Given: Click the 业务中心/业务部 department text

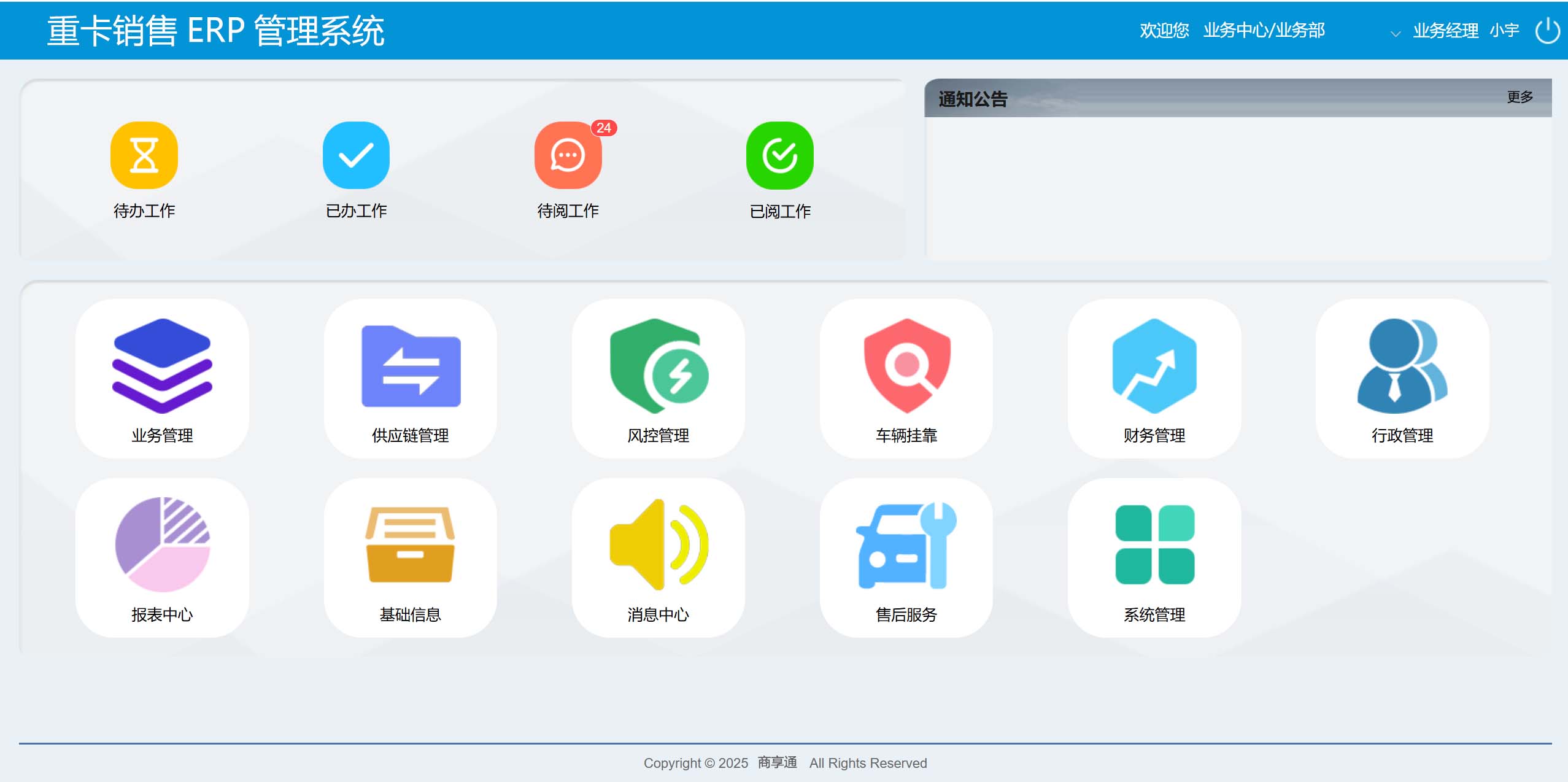Looking at the screenshot, I should 1264,30.
